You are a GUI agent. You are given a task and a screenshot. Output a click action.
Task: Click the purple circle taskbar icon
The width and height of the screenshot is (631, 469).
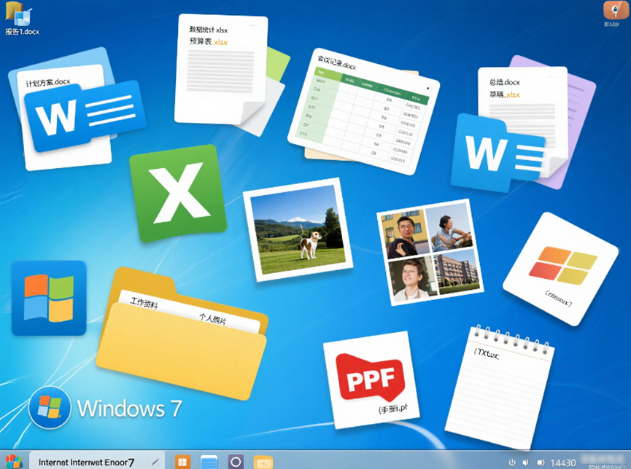pyautogui.click(x=236, y=462)
